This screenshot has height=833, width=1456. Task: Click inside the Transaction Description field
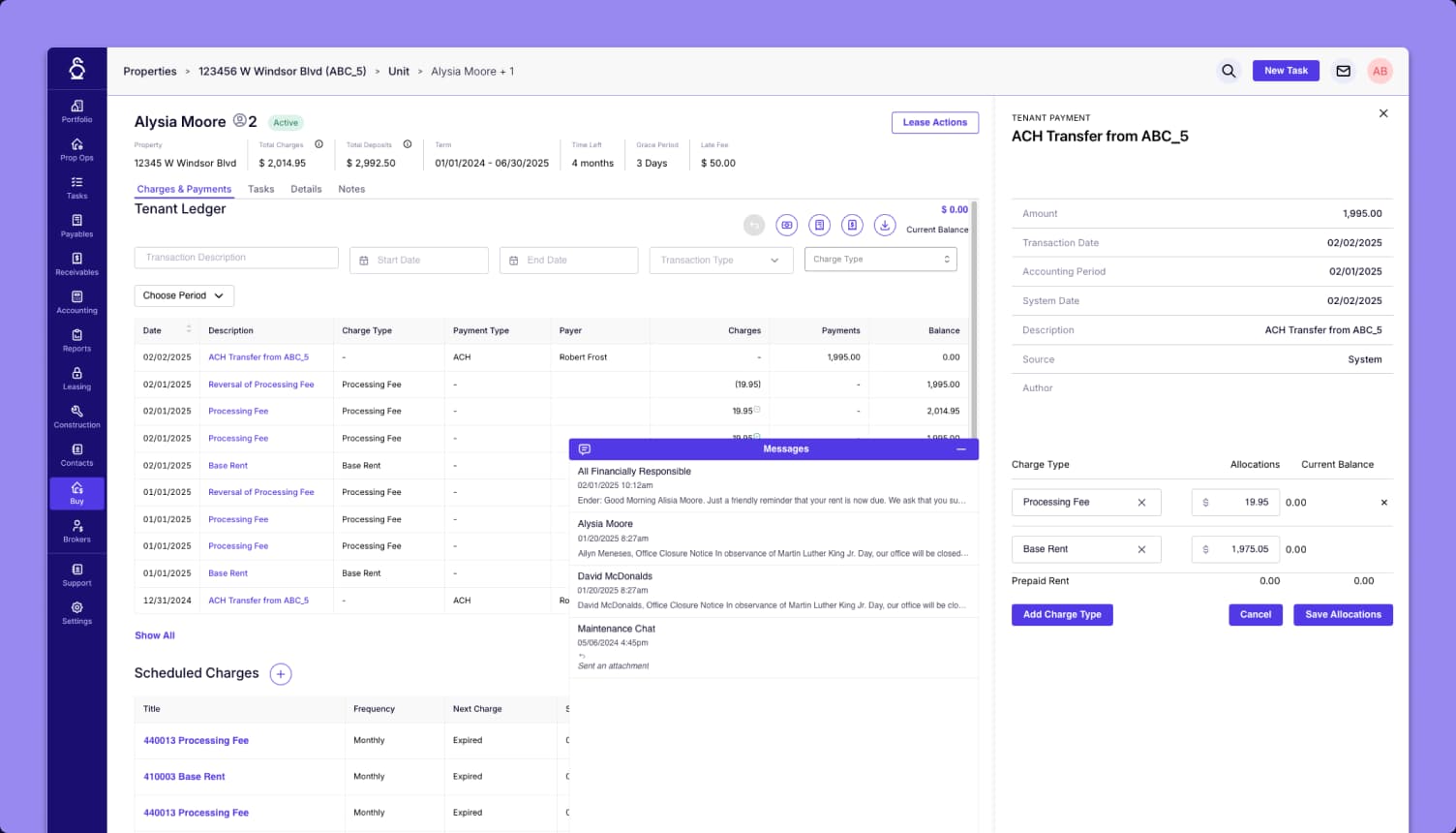click(x=235, y=258)
